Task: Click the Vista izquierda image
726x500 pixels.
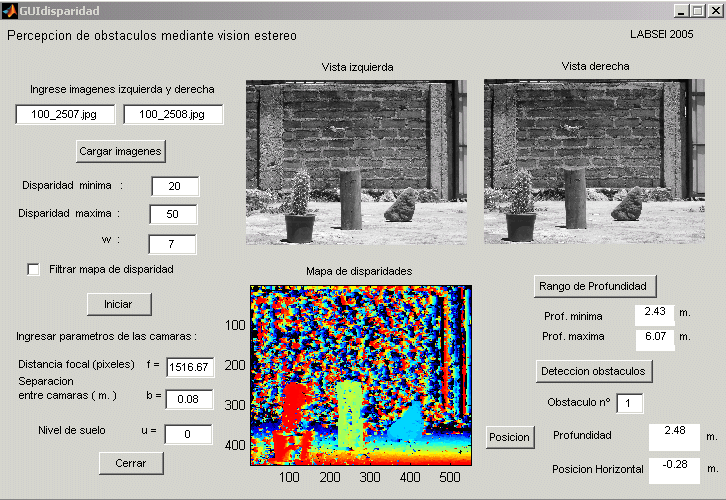Action: [356, 162]
